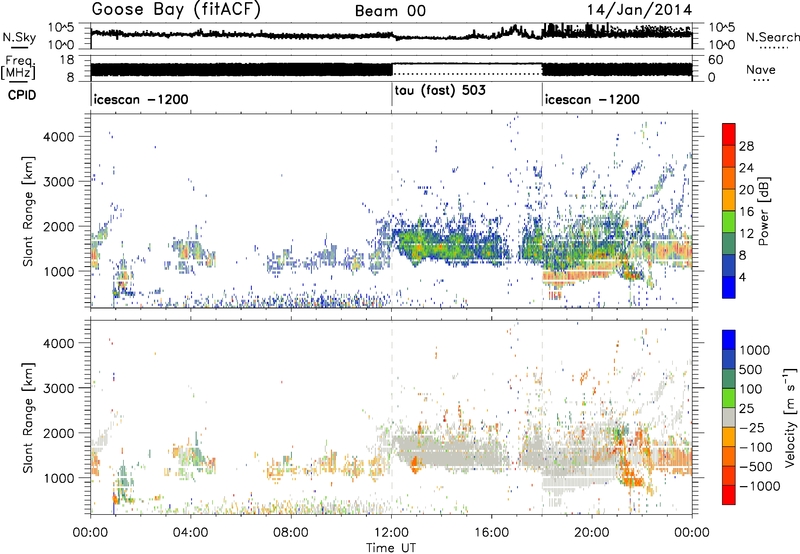The height and width of the screenshot is (554, 800).
Task: Click the orange power band near 19:00
Action: pos(577,275)
